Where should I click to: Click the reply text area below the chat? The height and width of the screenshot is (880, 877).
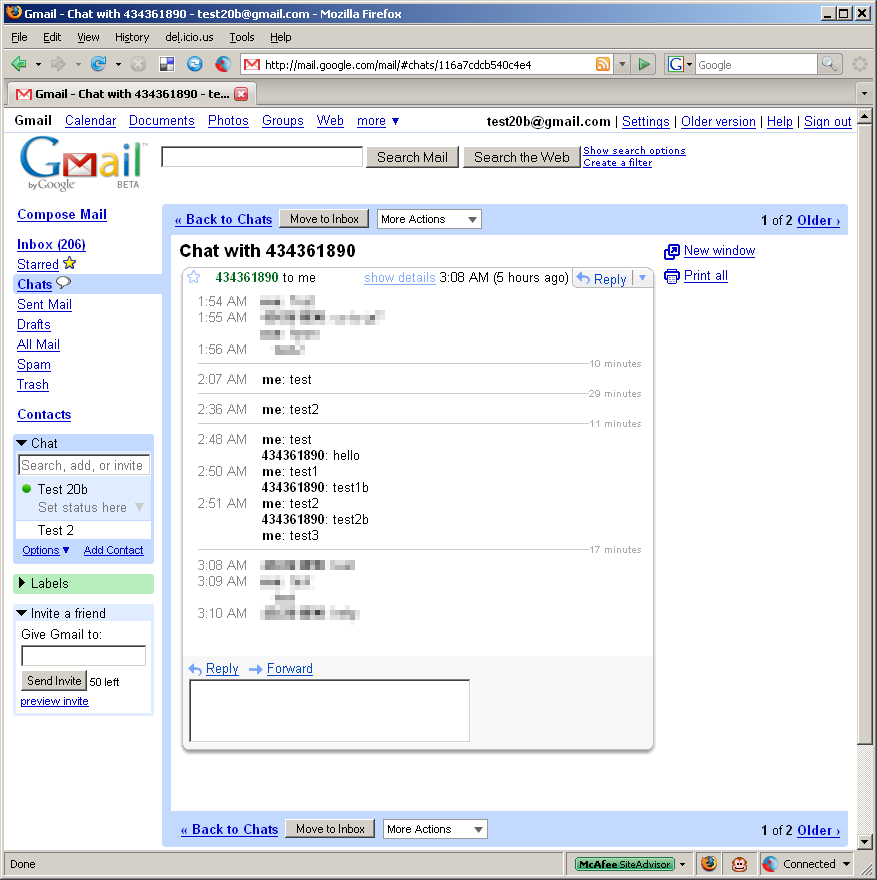pos(330,711)
